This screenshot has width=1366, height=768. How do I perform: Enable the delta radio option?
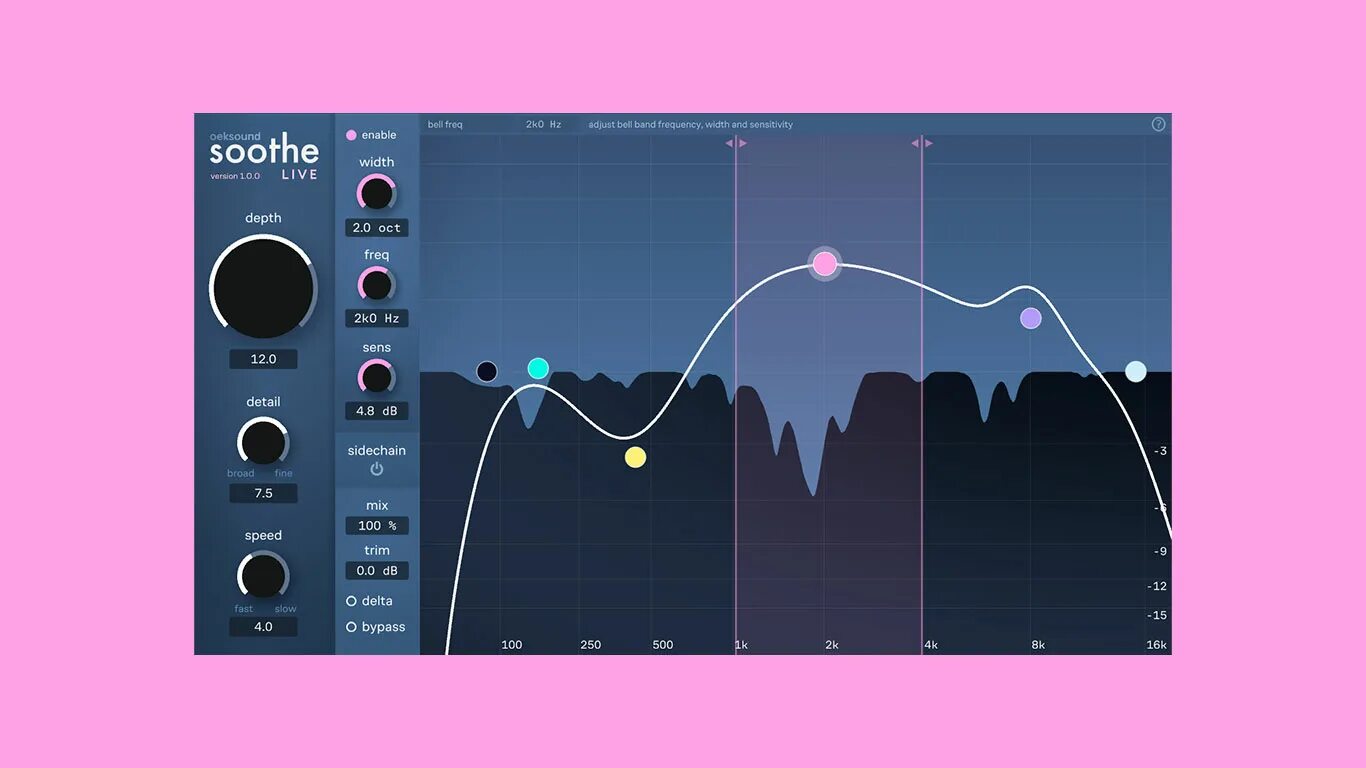(x=351, y=601)
